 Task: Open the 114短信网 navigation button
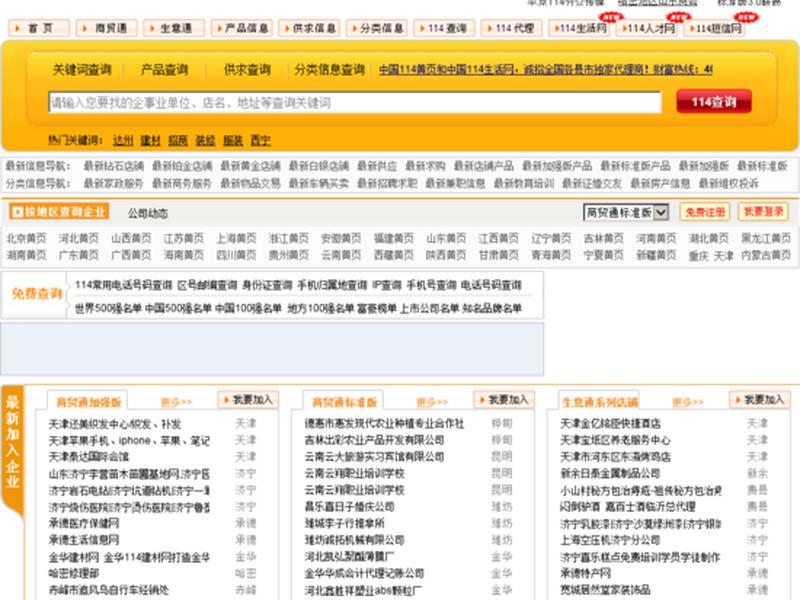714,28
